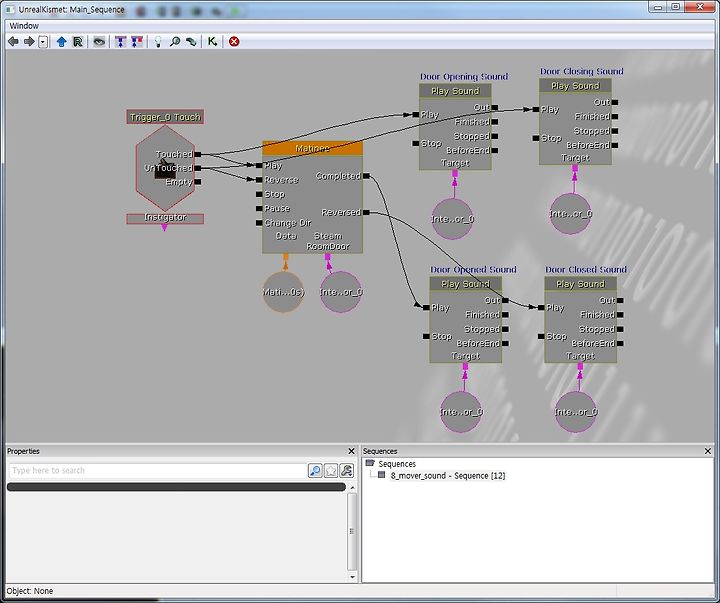Click the Object: None status bar text
The width and height of the screenshot is (720, 603).
[x=30, y=591]
